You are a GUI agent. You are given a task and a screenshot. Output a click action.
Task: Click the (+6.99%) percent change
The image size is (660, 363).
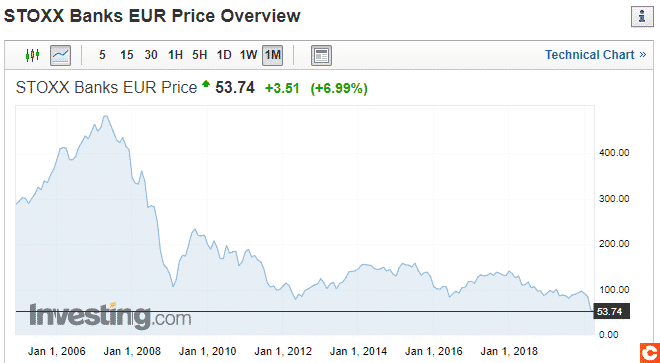(339, 88)
